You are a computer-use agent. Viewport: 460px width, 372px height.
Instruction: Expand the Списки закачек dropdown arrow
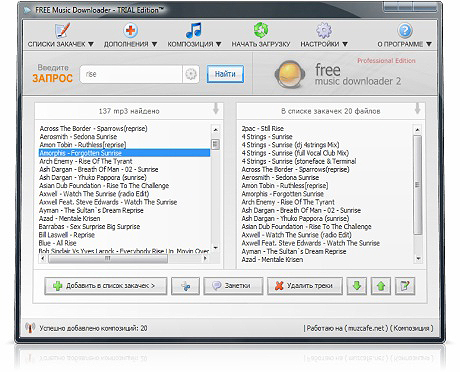91,44
